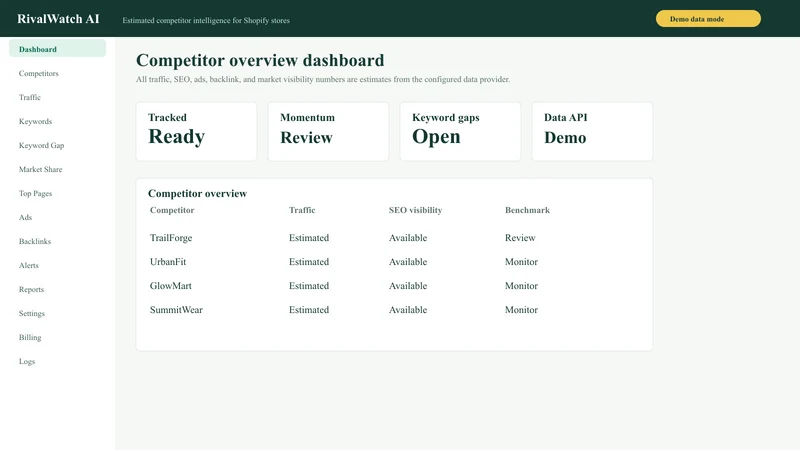Image resolution: width=800 pixels, height=450 pixels.
Task: Click the Competitor column header
Action: click(172, 210)
